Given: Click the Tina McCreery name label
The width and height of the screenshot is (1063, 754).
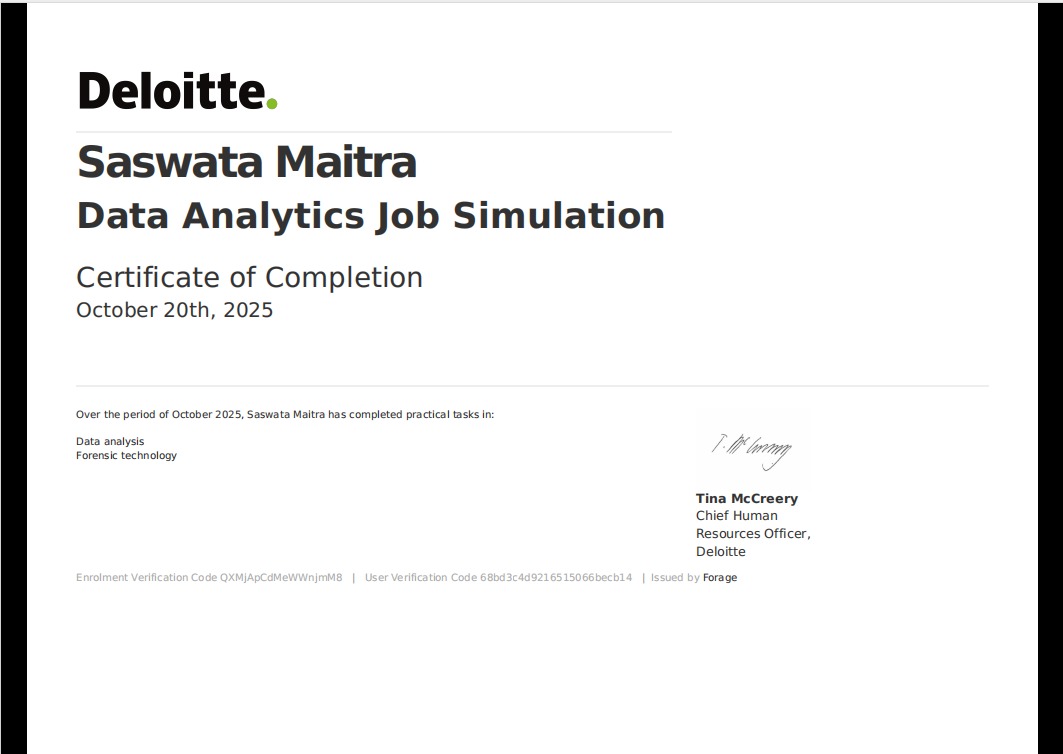Looking at the screenshot, I should tap(746, 498).
